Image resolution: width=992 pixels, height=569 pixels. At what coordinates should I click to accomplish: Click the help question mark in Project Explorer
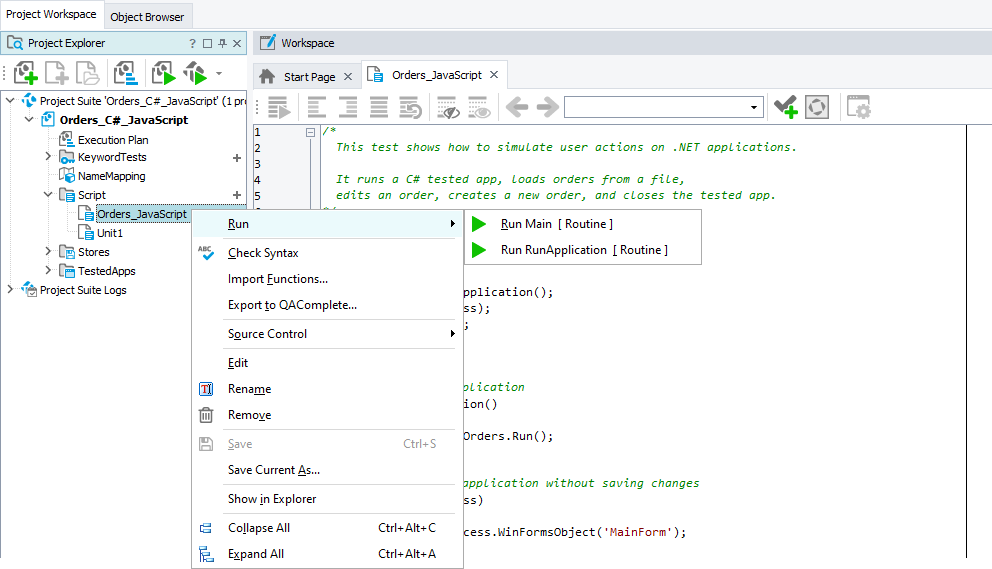[x=192, y=44]
